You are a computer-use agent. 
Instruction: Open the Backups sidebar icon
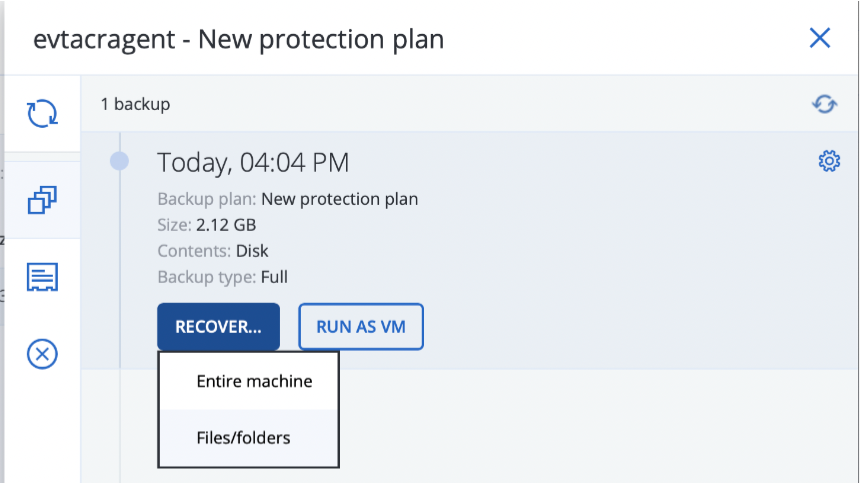pos(42,200)
